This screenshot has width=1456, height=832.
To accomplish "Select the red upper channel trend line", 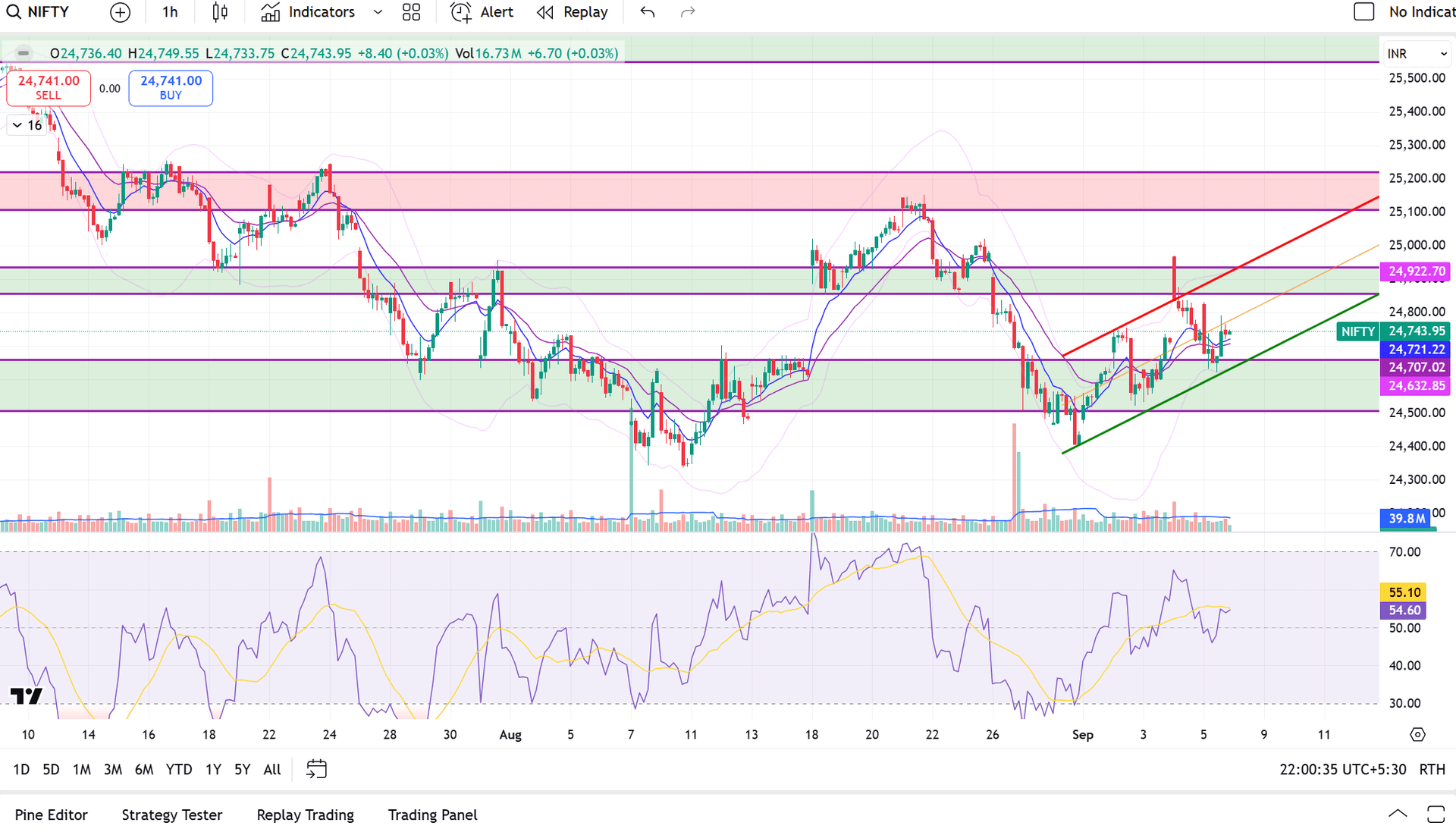I will click(x=1221, y=276).
